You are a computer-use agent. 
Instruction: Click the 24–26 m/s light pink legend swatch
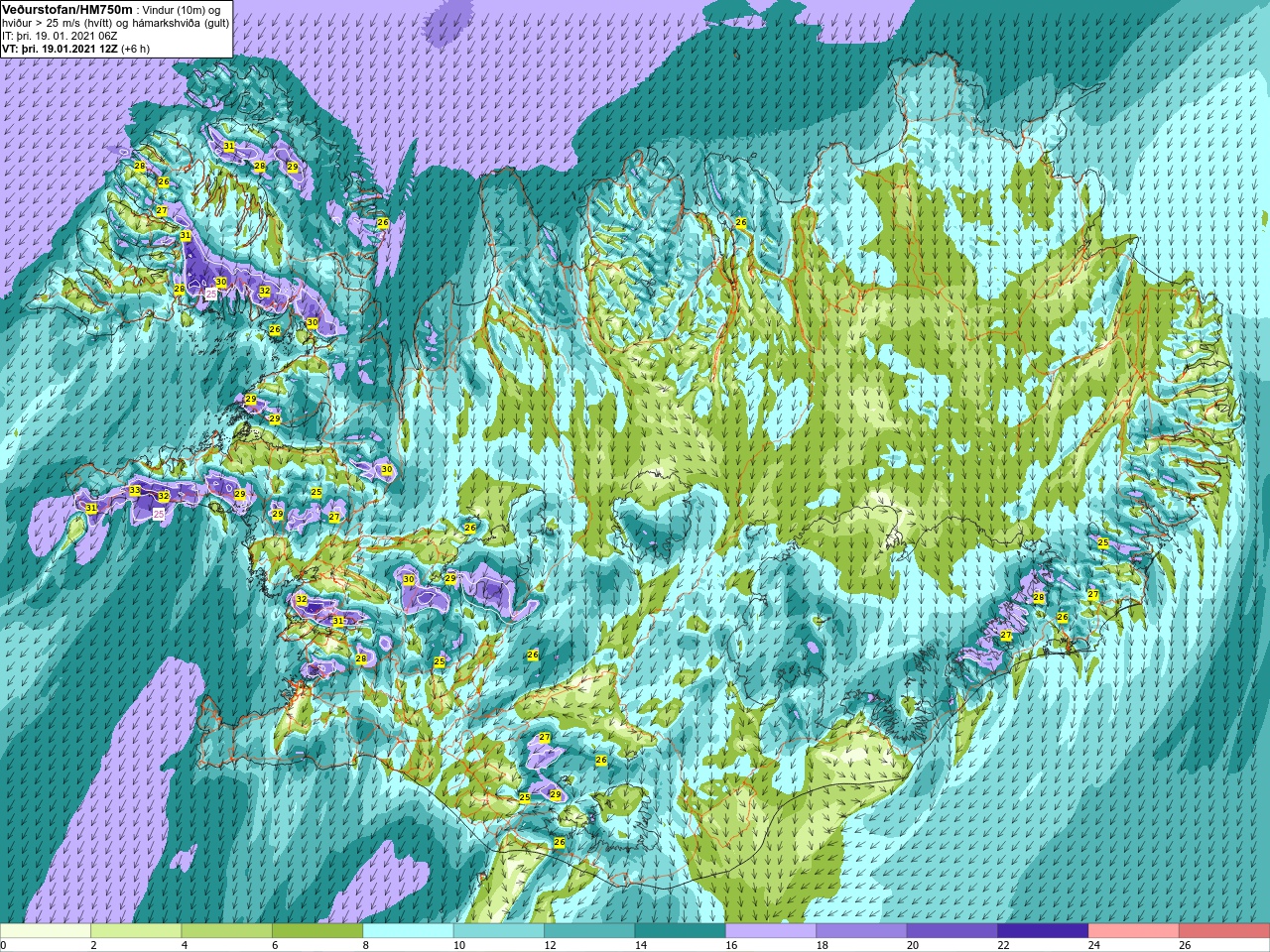click(x=1134, y=931)
